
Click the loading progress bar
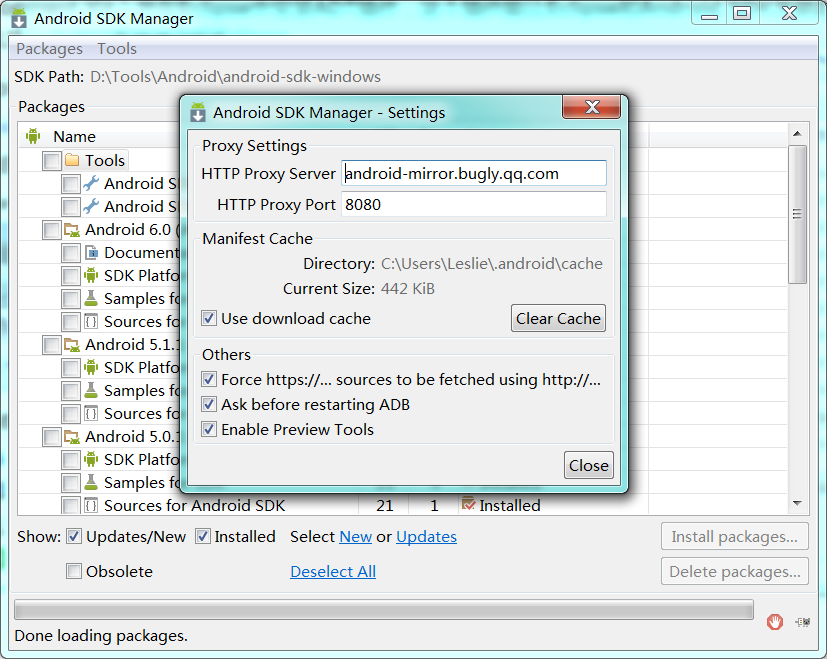(383, 609)
